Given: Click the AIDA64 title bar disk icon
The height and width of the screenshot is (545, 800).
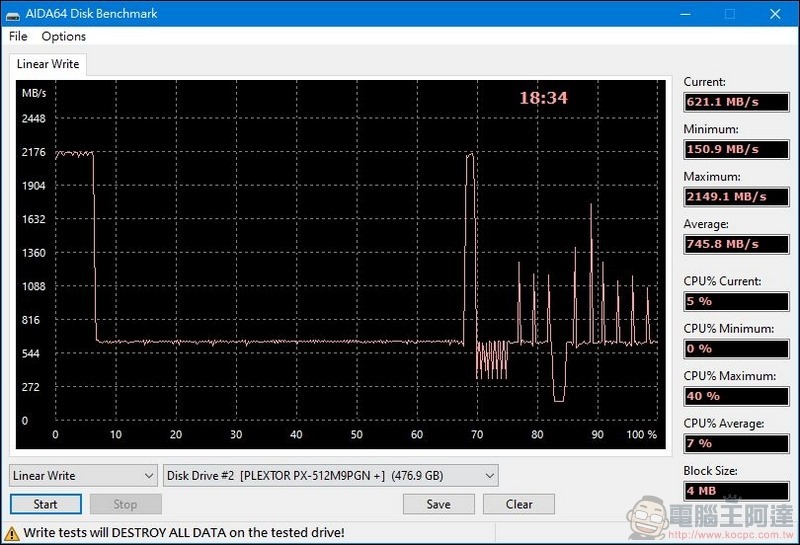Looking at the screenshot, I should point(13,15).
